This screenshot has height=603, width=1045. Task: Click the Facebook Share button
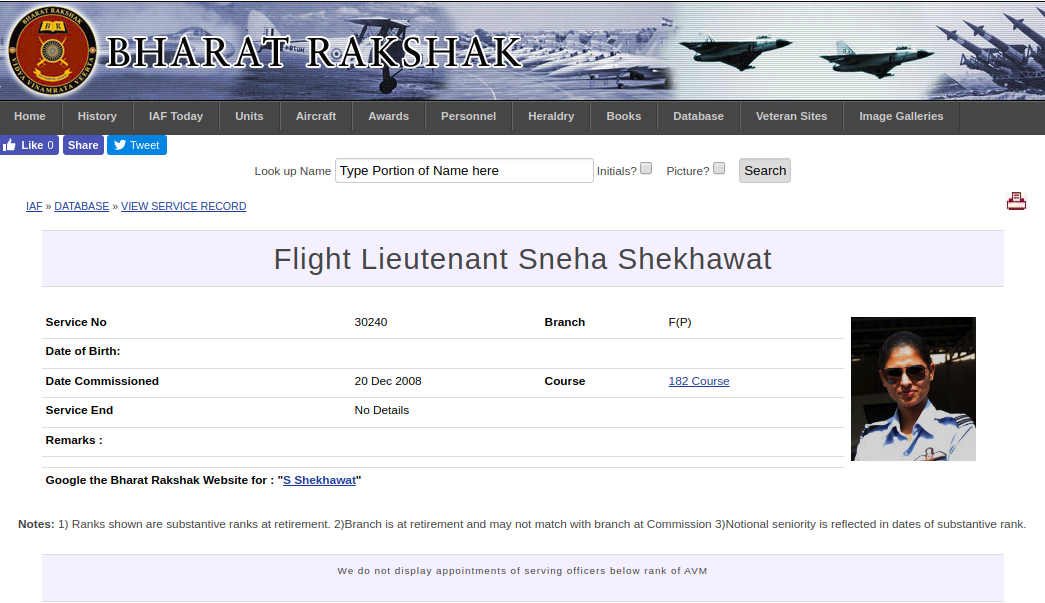click(x=83, y=145)
